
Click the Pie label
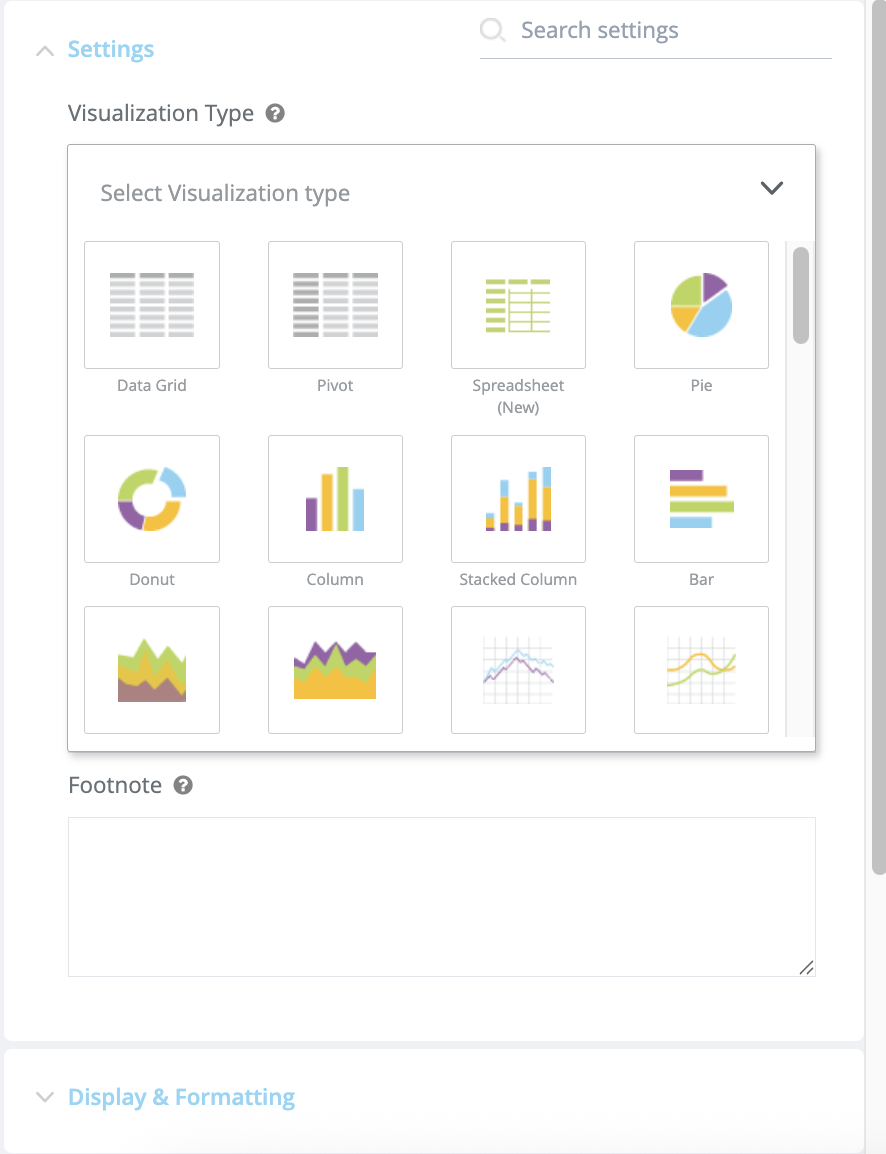701,386
